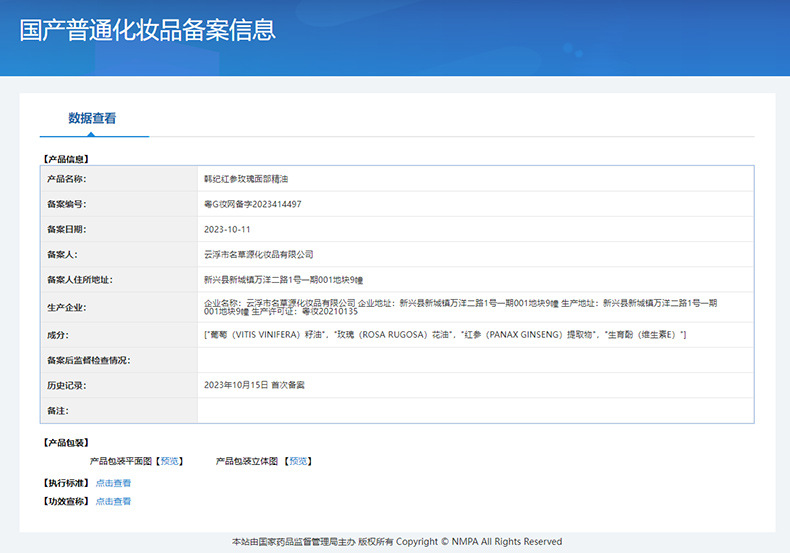
Task: Click the 备案人住所地址 address value
Action: (283, 280)
